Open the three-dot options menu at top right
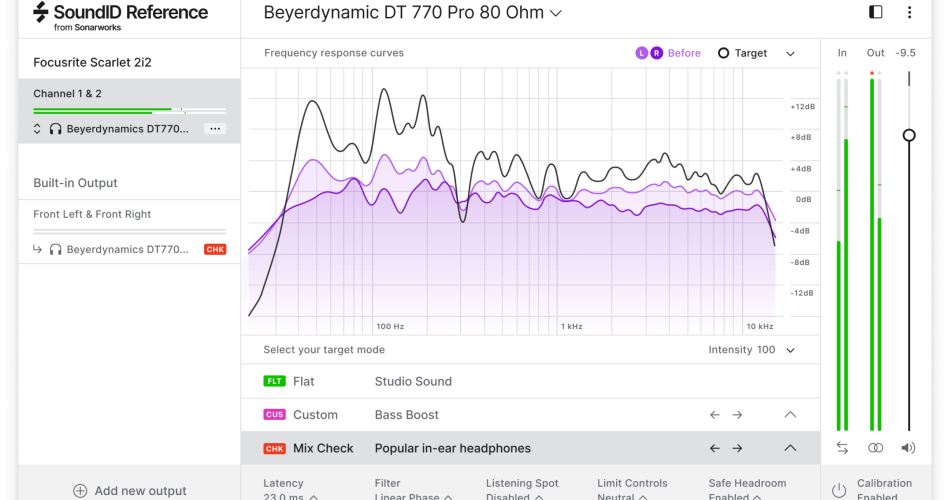The image size is (950, 500). click(x=909, y=13)
